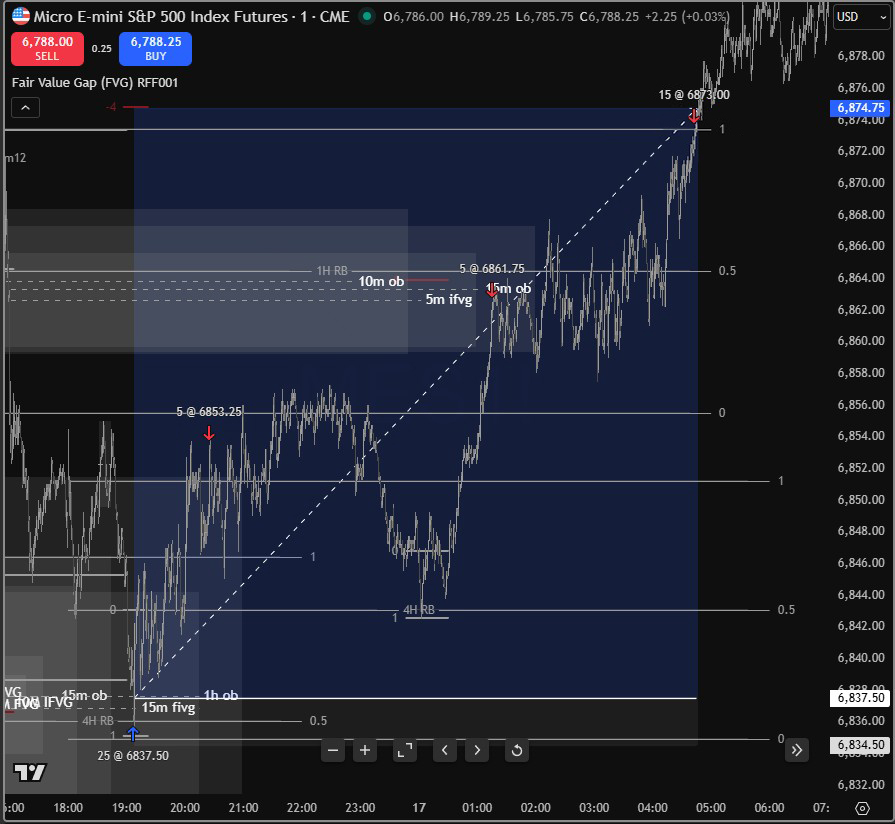Screen dimensions: 895x824
Task: Click the 6,874.75 current price label
Action: [860, 108]
